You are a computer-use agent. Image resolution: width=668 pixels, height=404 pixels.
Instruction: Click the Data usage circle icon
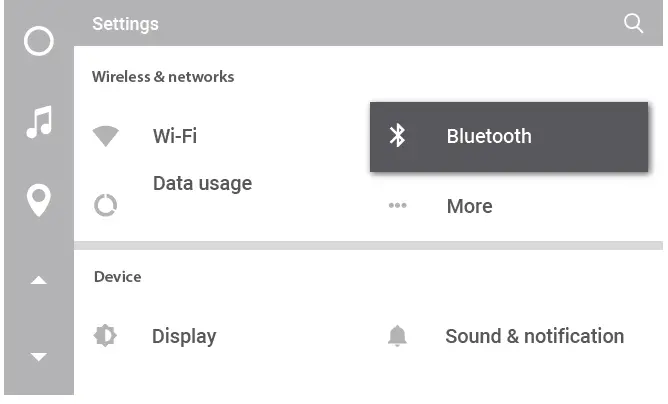click(x=105, y=206)
